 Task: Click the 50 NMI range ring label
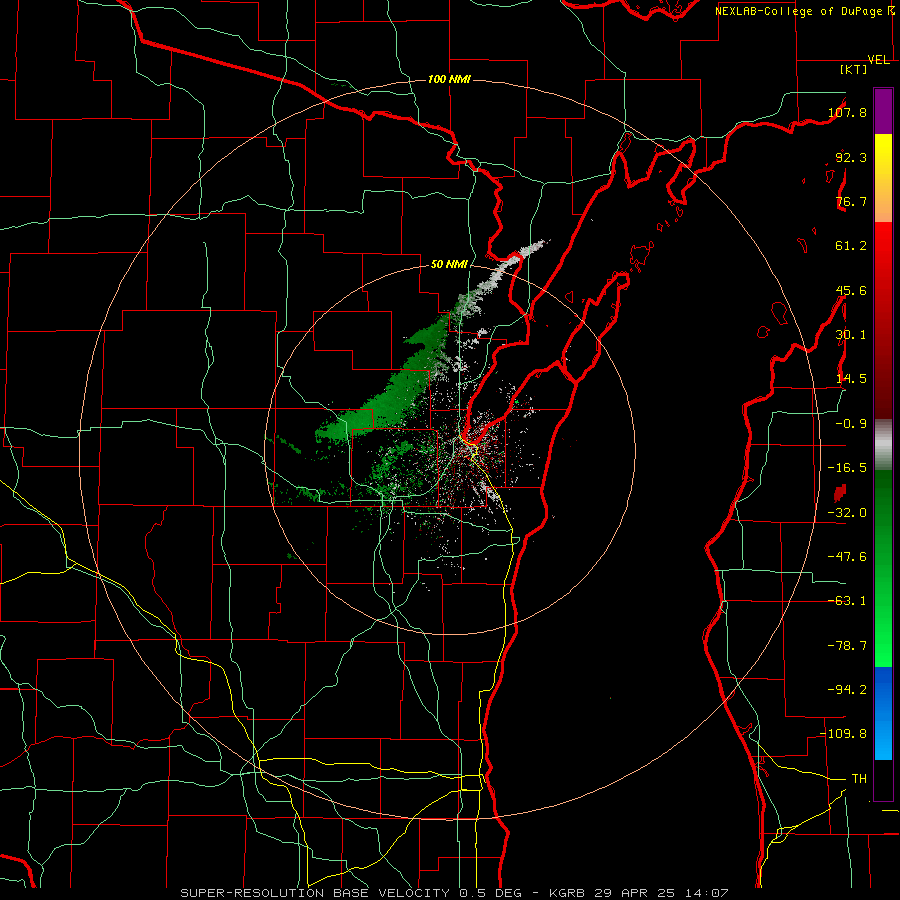[x=449, y=265]
